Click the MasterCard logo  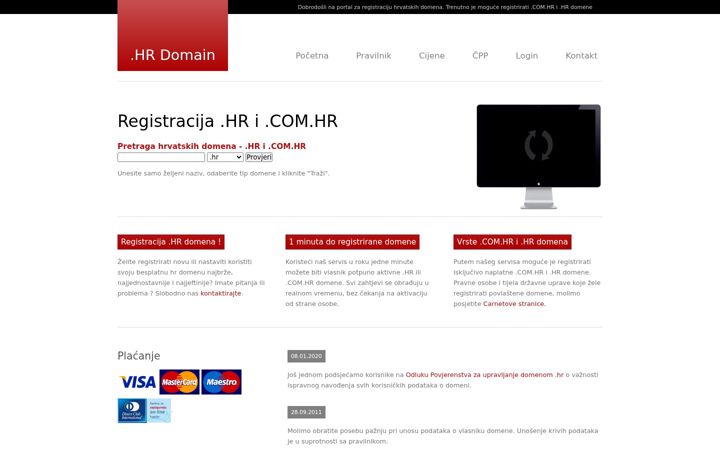180,382
